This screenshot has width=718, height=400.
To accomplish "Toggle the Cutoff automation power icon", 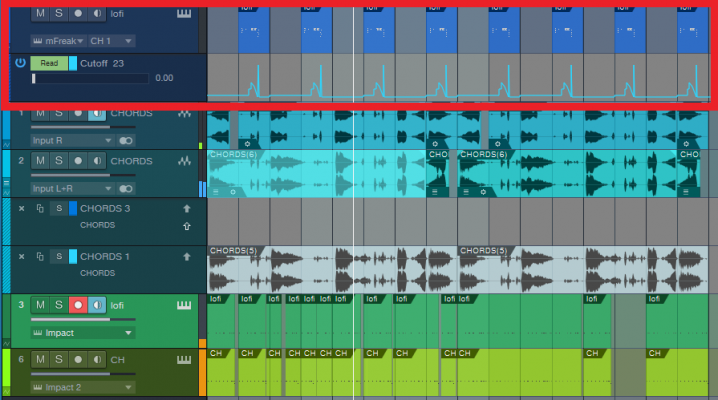I will click(x=20, y=63).
